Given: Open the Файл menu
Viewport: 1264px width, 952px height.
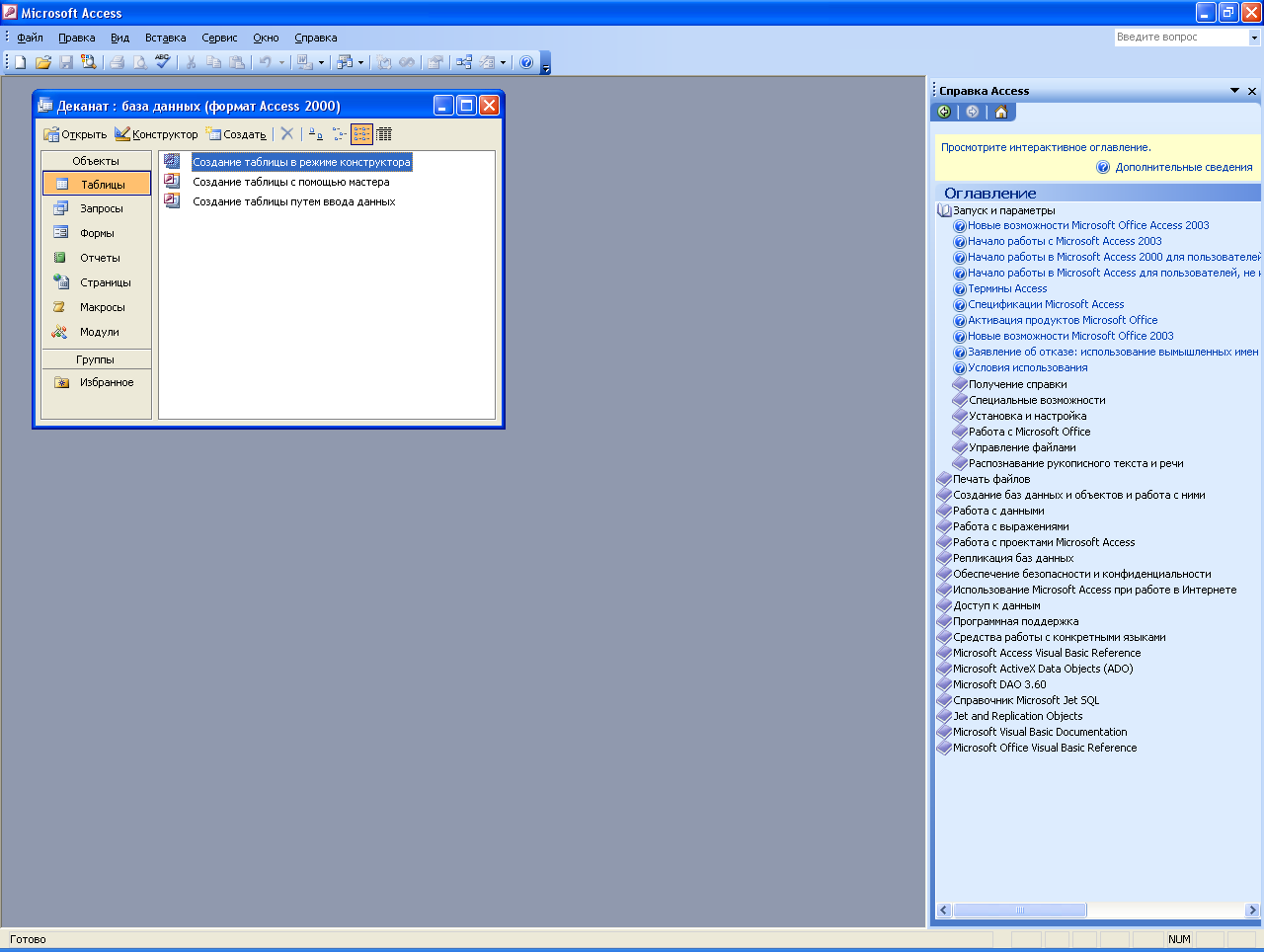Looking at the screenshot, I should point(30,38).
